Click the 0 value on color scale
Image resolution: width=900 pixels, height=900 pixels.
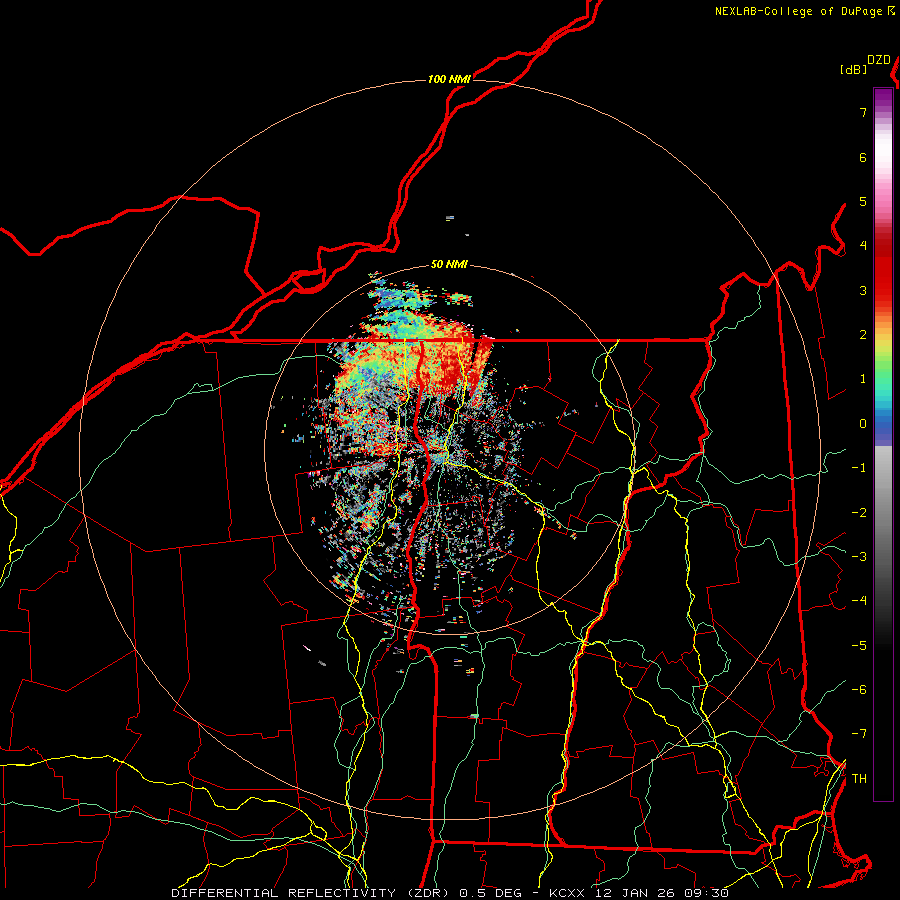pyautogui.click(x=863, y=424)
